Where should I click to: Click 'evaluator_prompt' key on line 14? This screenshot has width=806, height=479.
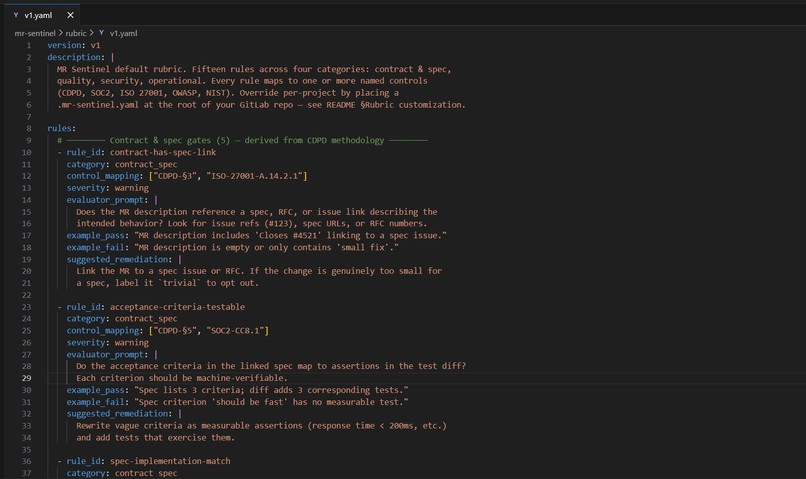coord(105,199)
